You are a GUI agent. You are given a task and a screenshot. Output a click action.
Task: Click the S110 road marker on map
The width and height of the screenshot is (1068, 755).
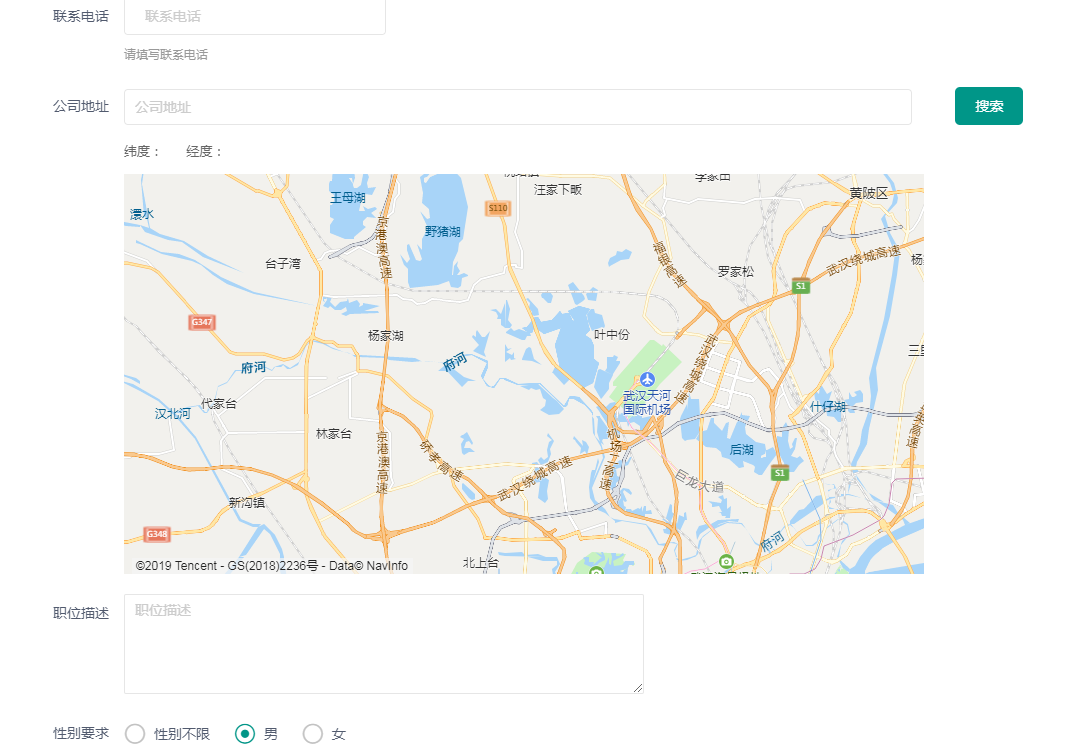click(498, 208)
